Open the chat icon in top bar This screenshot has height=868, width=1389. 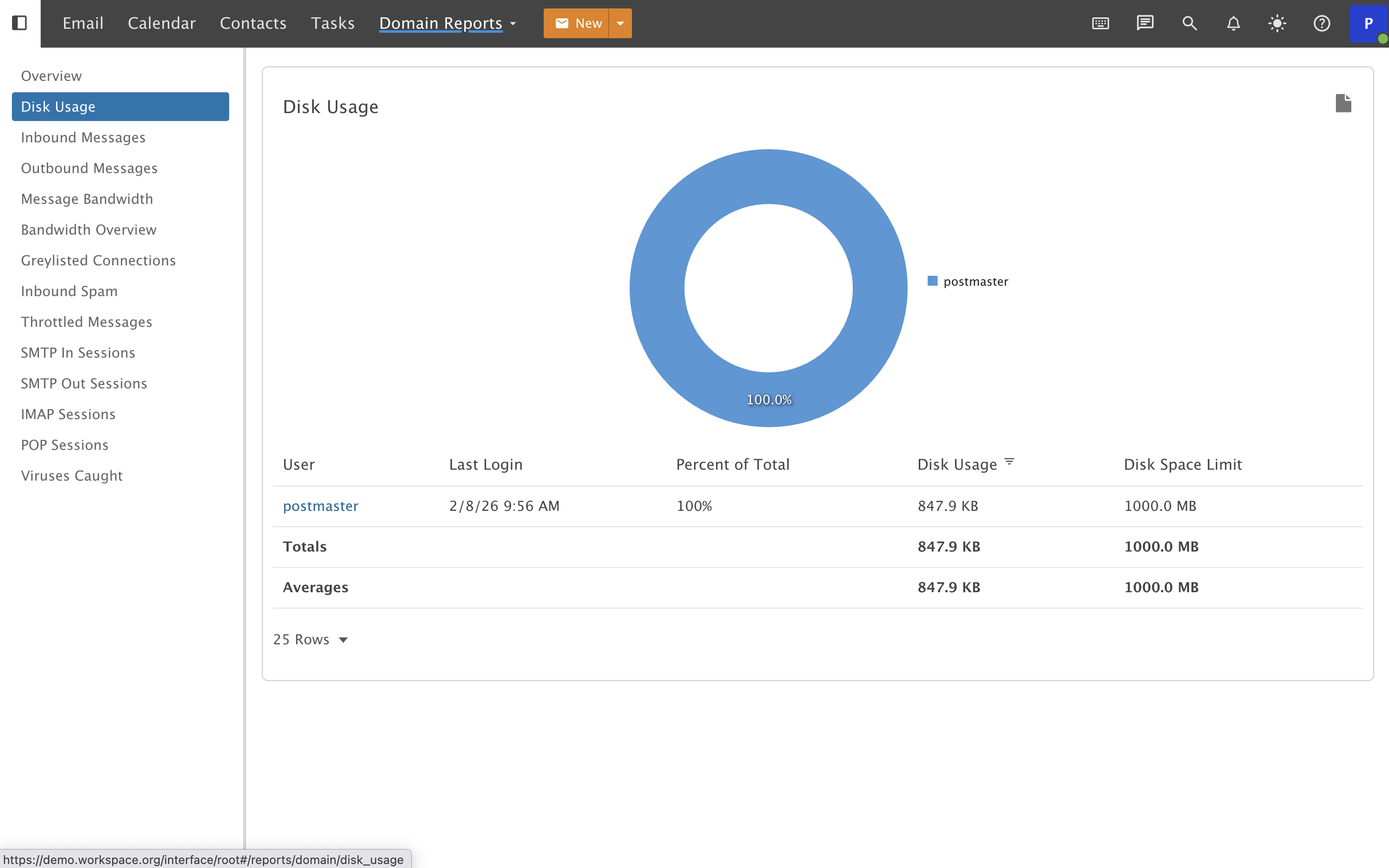click(x=1144, y=23)
